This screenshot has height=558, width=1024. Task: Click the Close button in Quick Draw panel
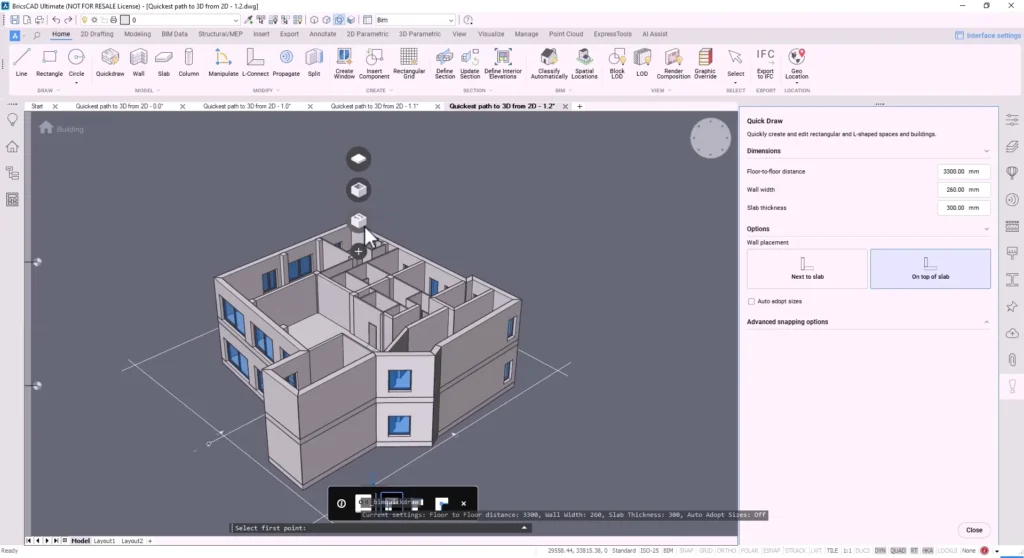pyautogui.click(x=973, y=530)
